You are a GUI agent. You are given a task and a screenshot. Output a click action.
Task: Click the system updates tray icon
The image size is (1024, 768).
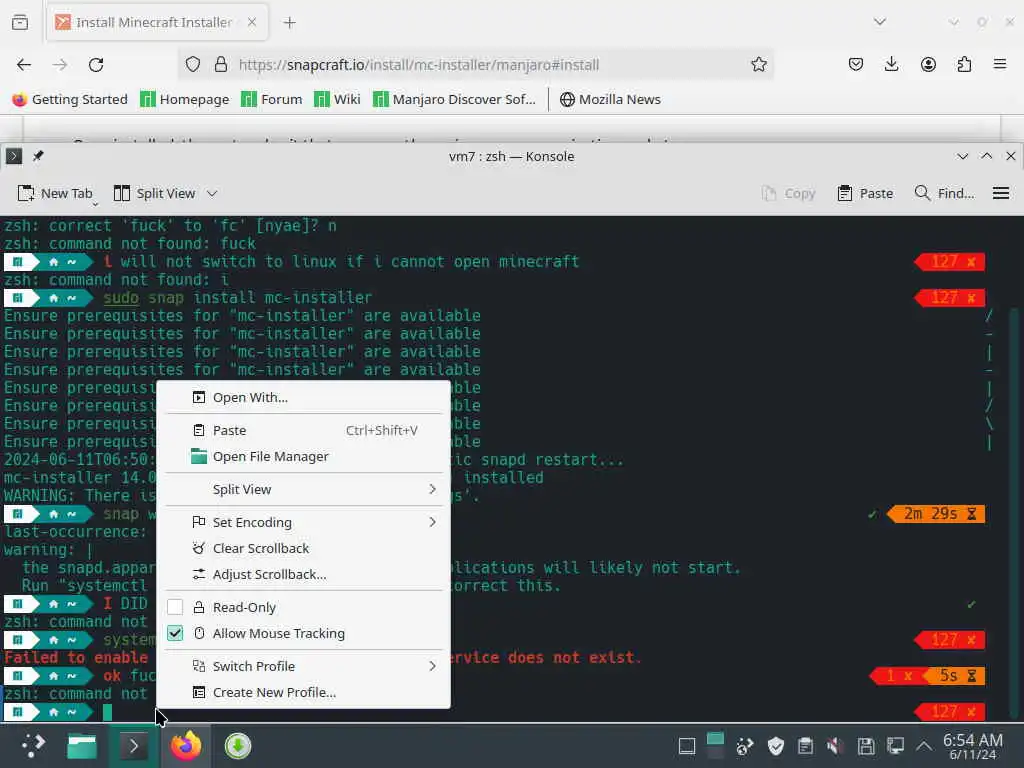(x=744, y=746)
